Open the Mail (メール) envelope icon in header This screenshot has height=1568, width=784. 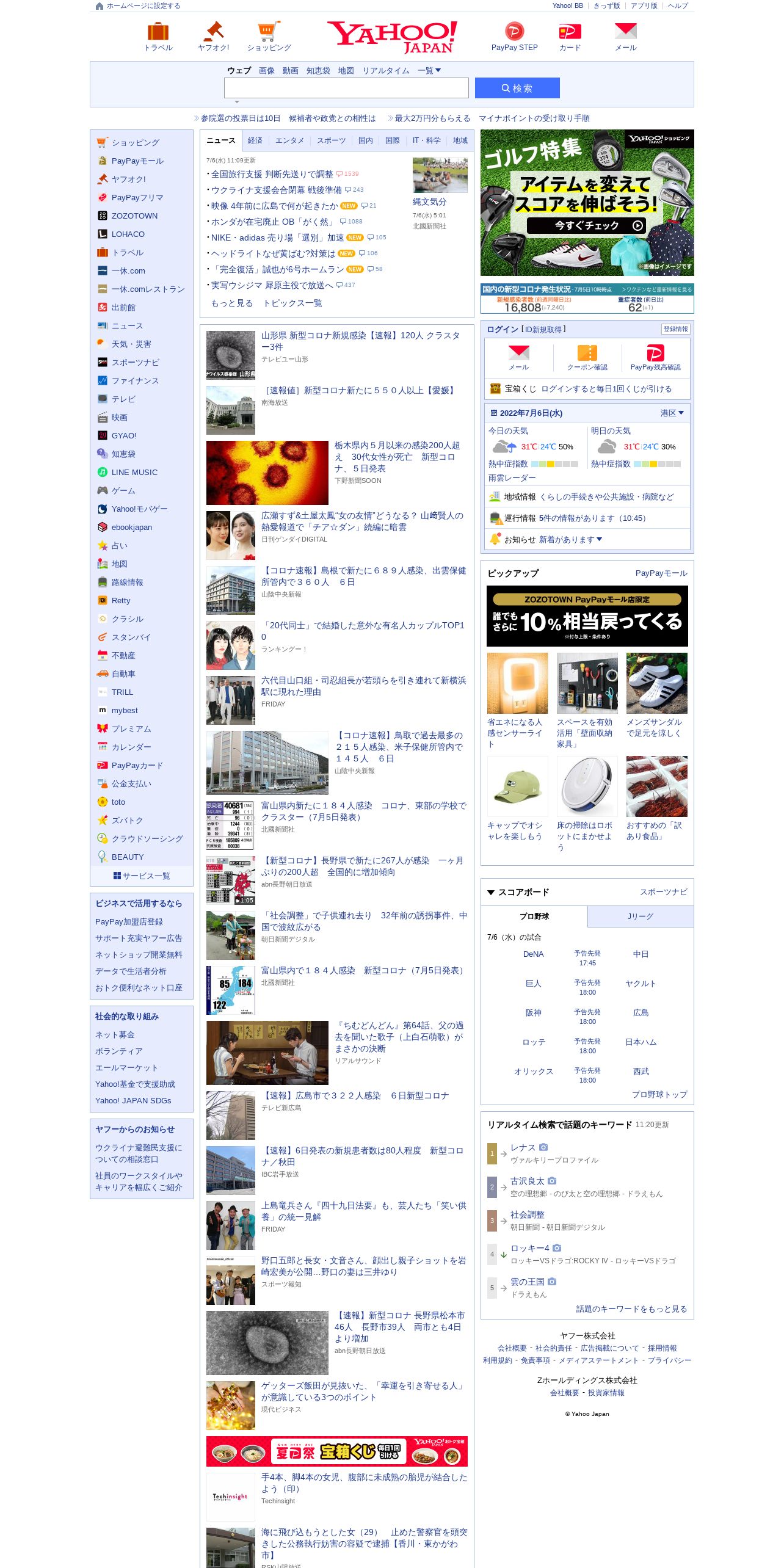[626, 31]
